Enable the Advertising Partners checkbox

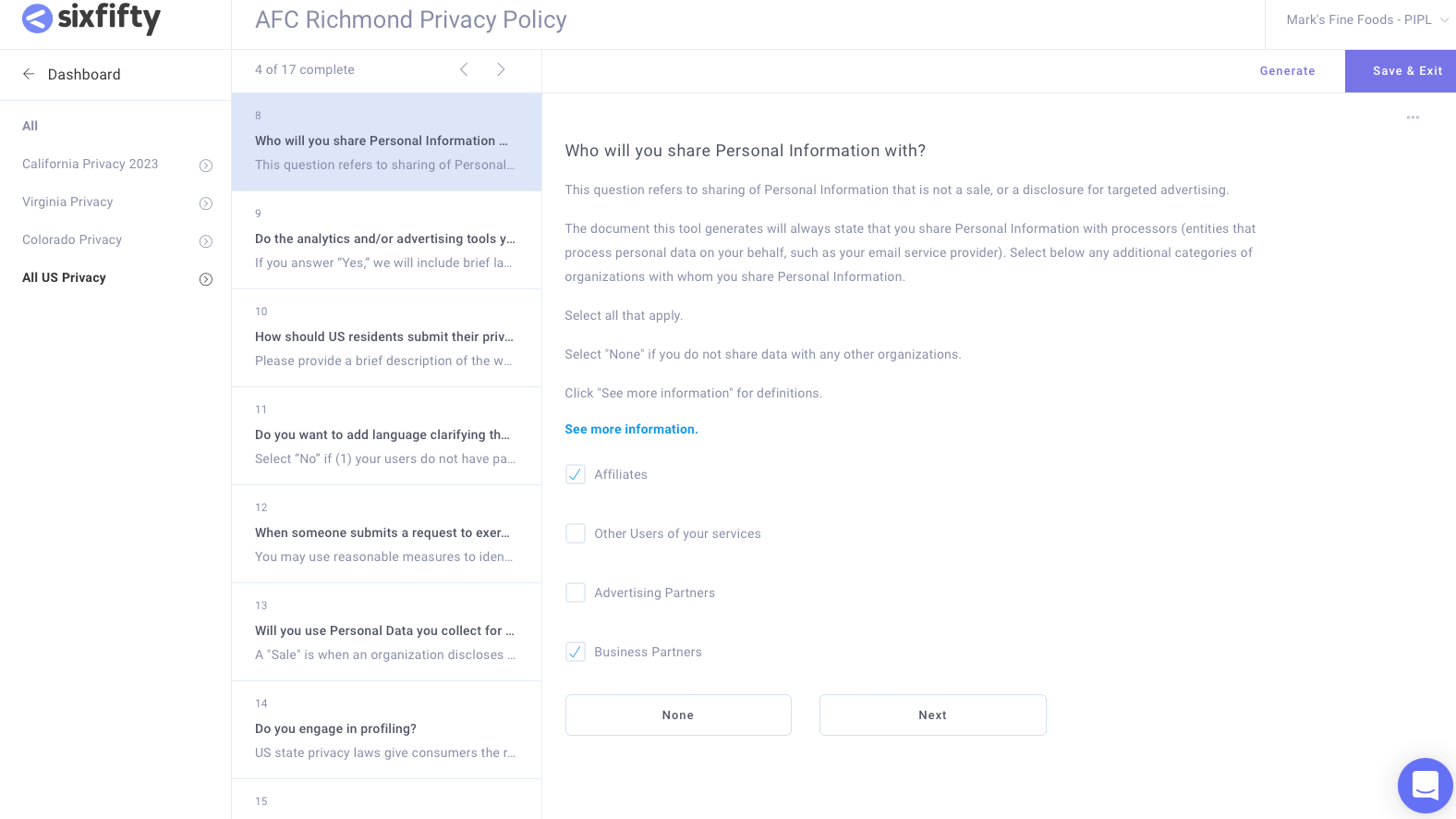[x=576, y=593]
